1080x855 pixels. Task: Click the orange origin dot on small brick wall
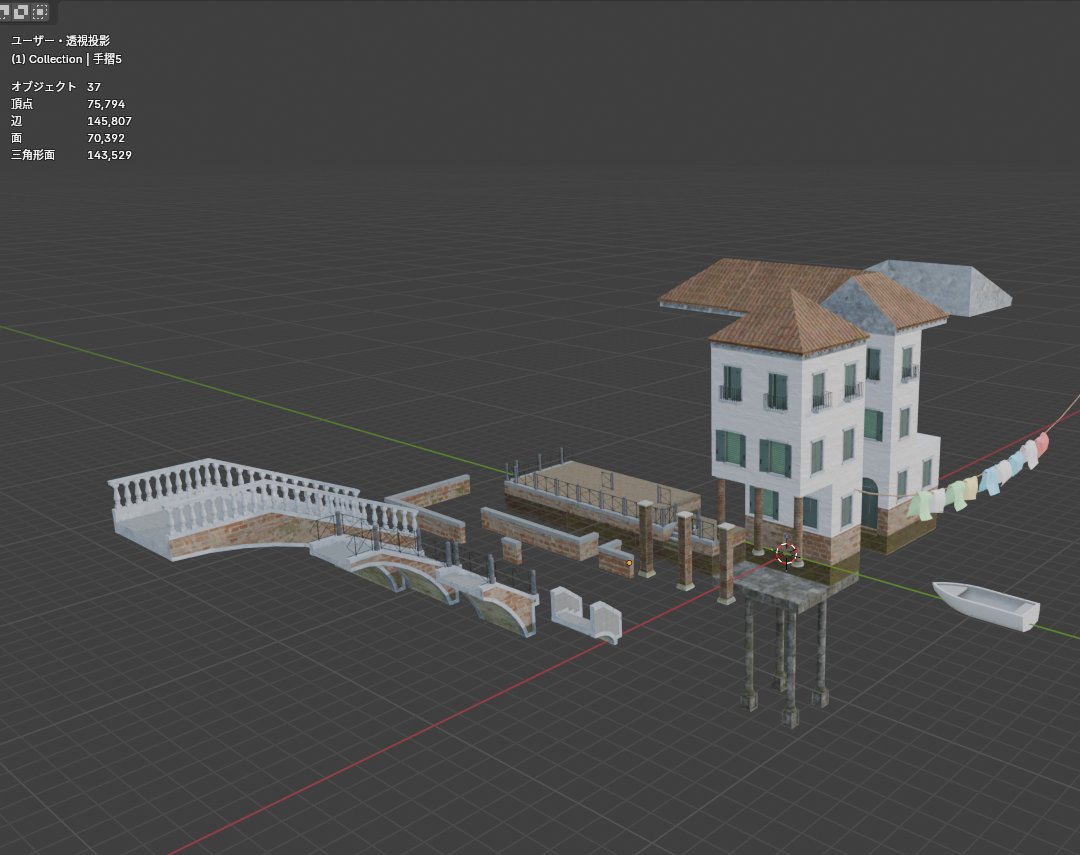[629, 563]
